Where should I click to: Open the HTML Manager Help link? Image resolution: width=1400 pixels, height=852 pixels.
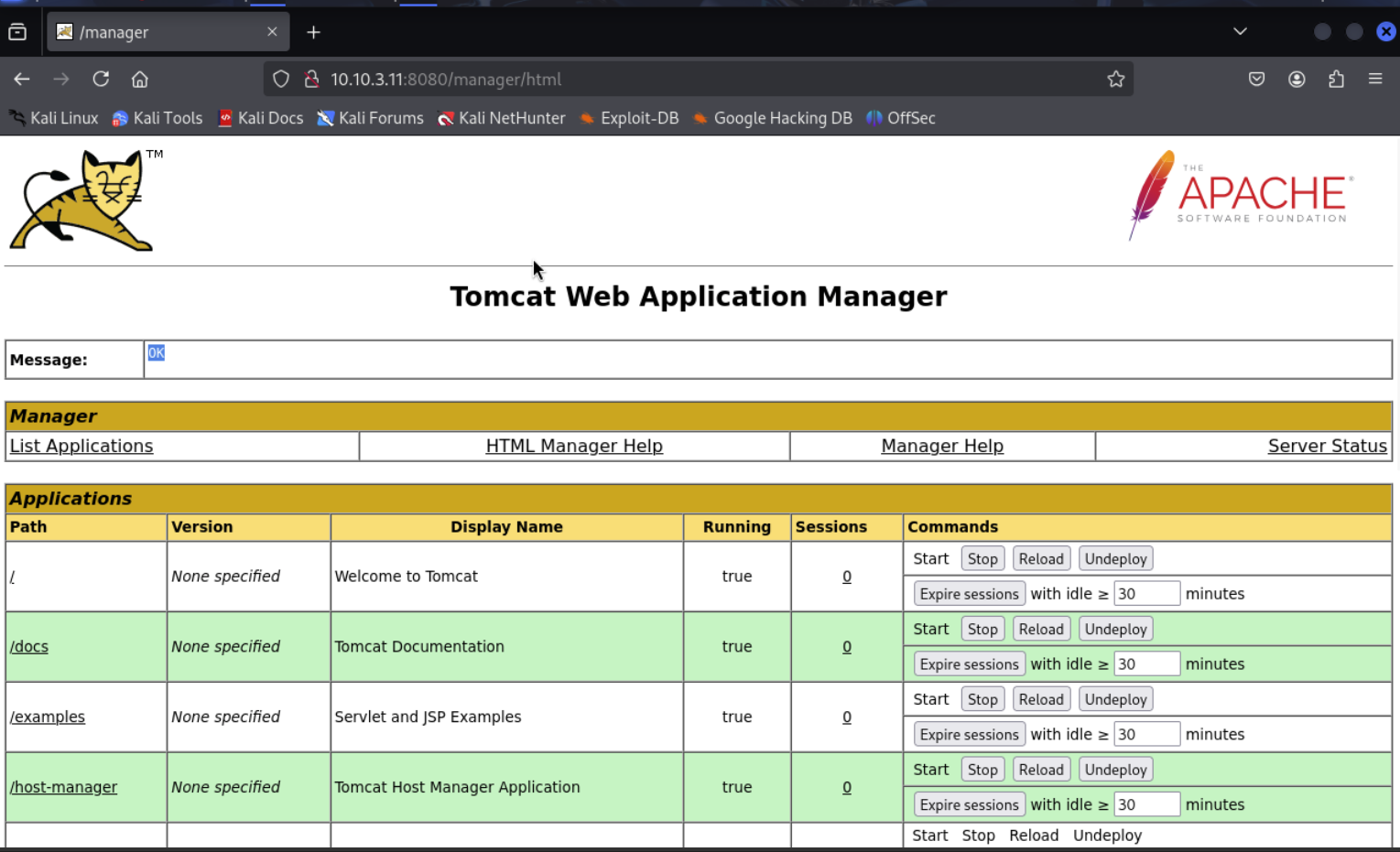(x=574, y=446)
